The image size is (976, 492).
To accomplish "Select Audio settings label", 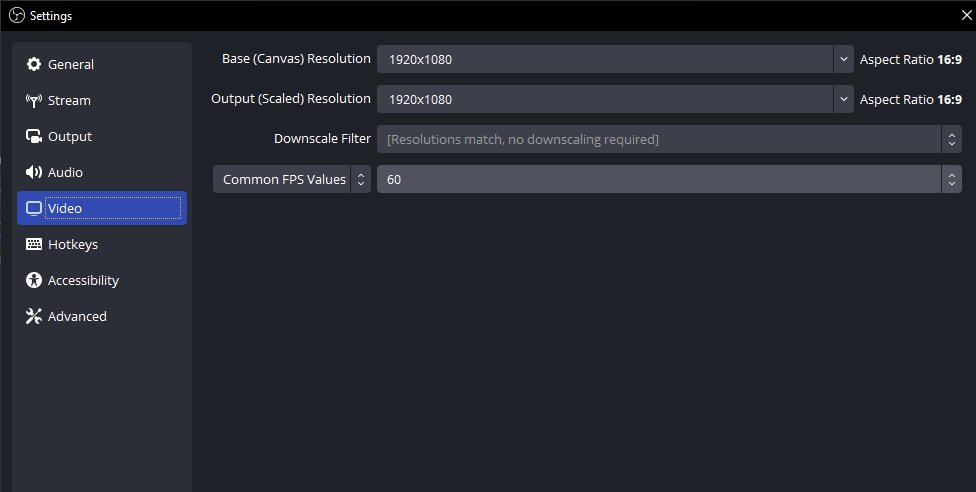I will tap(65, 173).
